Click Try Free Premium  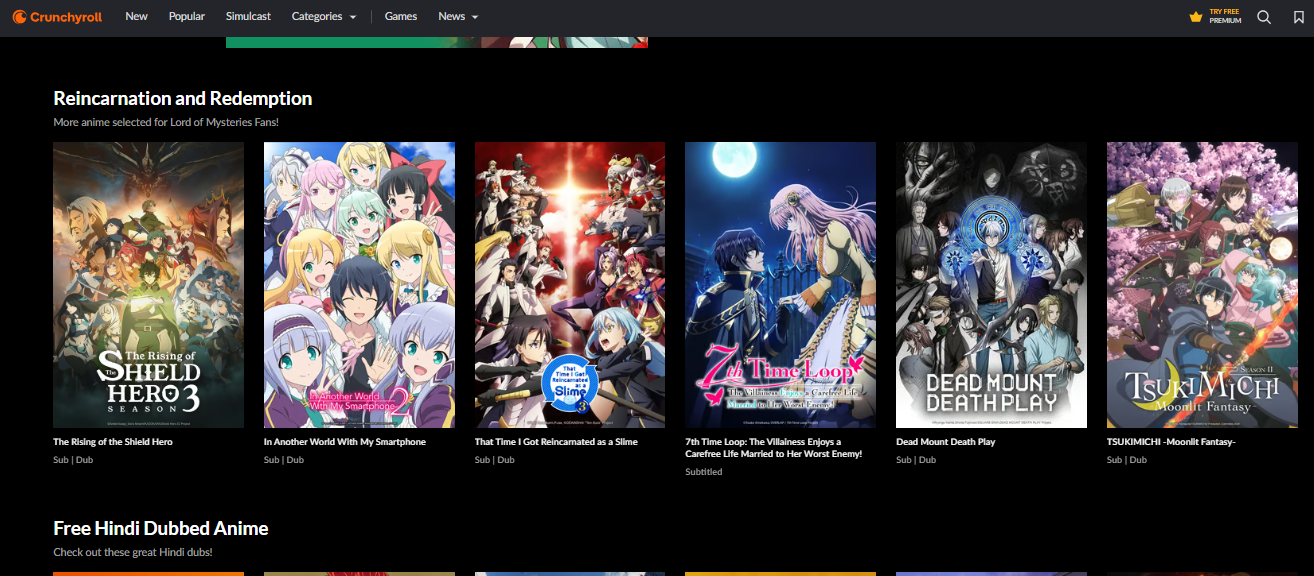pos(1225,16)
